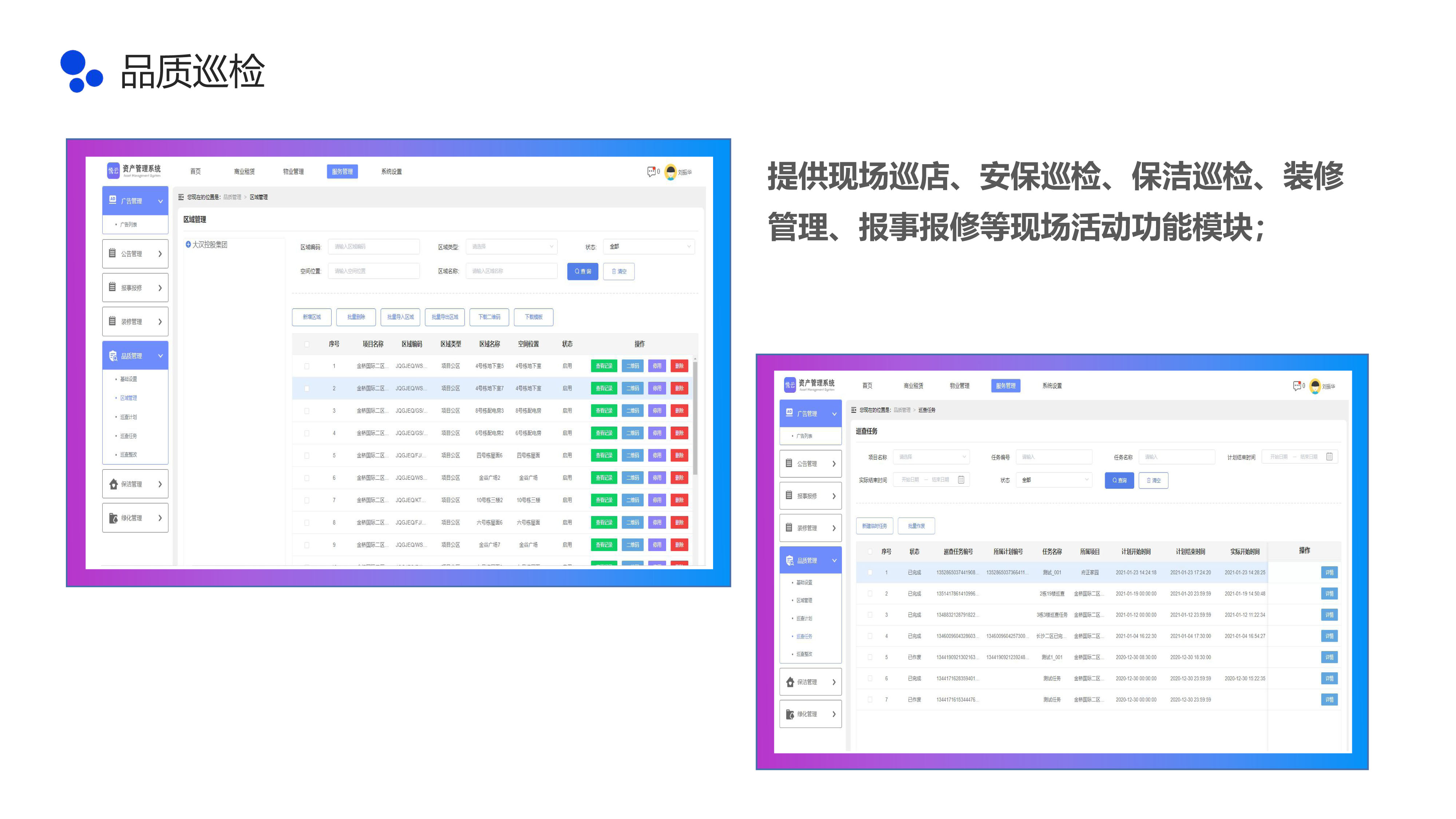1456x819 pixels.
Task: Check the row 1 checkbox for 4号栋地下室5
Action: tap(307, 366)
